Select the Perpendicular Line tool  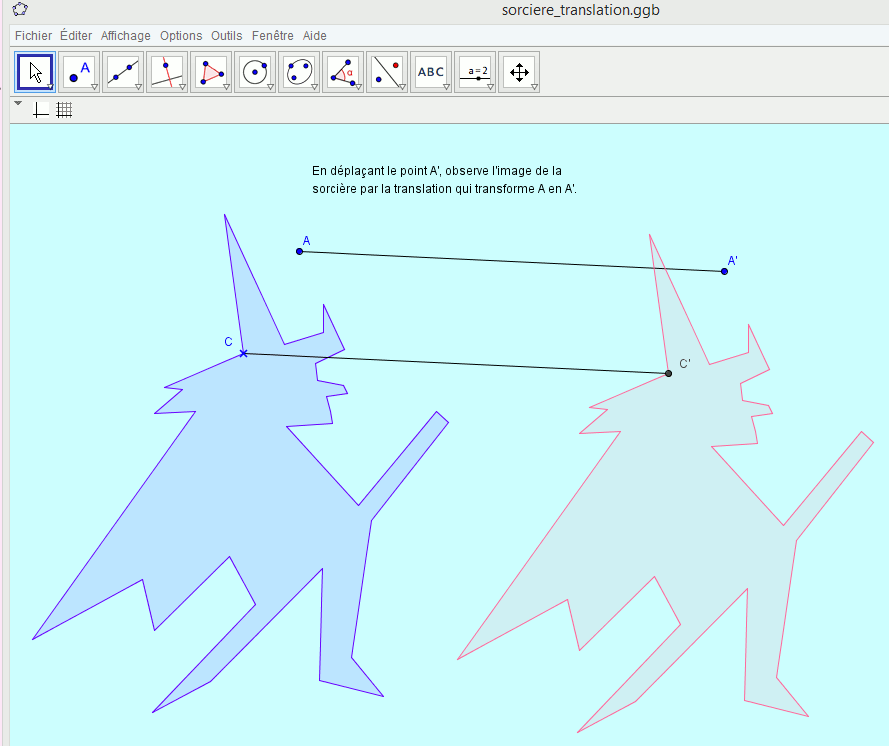point(165,71)
